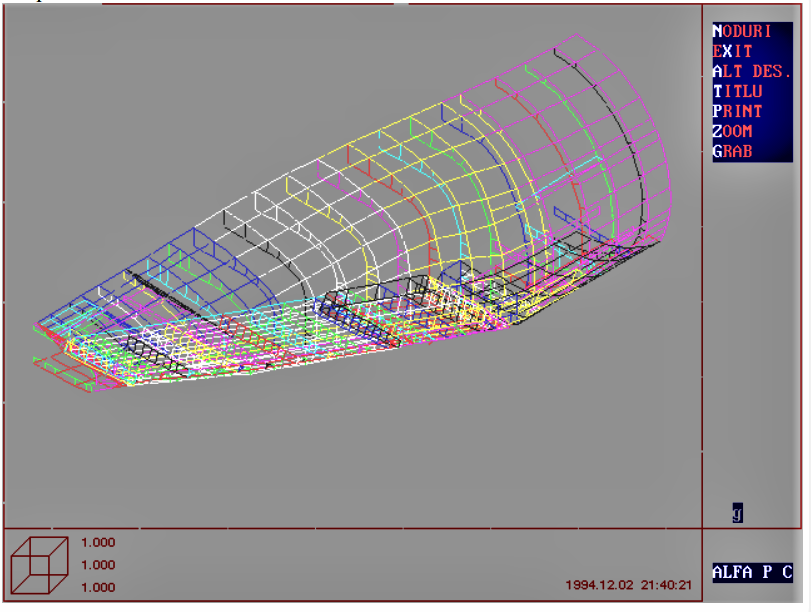
Task: Click the 'g' command input cursor
Action: (x=737, y=514)
